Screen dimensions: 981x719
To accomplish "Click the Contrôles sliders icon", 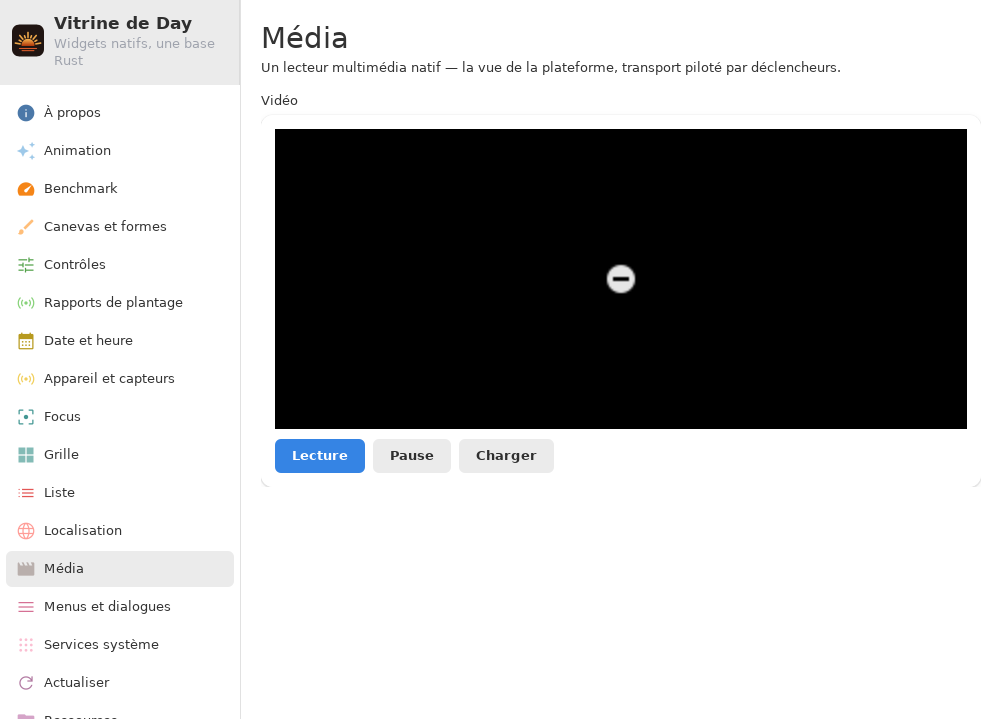I will pyautogui.click(x=26, y=265).
